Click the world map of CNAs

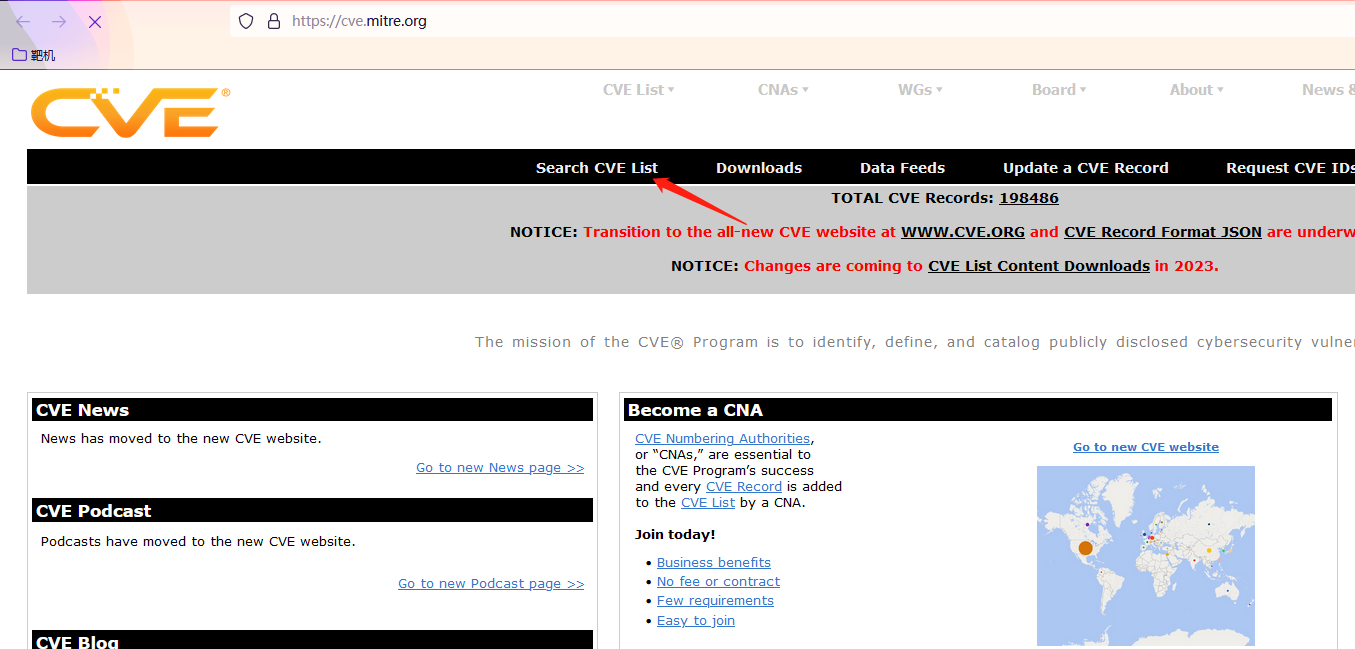[1146, 556]
